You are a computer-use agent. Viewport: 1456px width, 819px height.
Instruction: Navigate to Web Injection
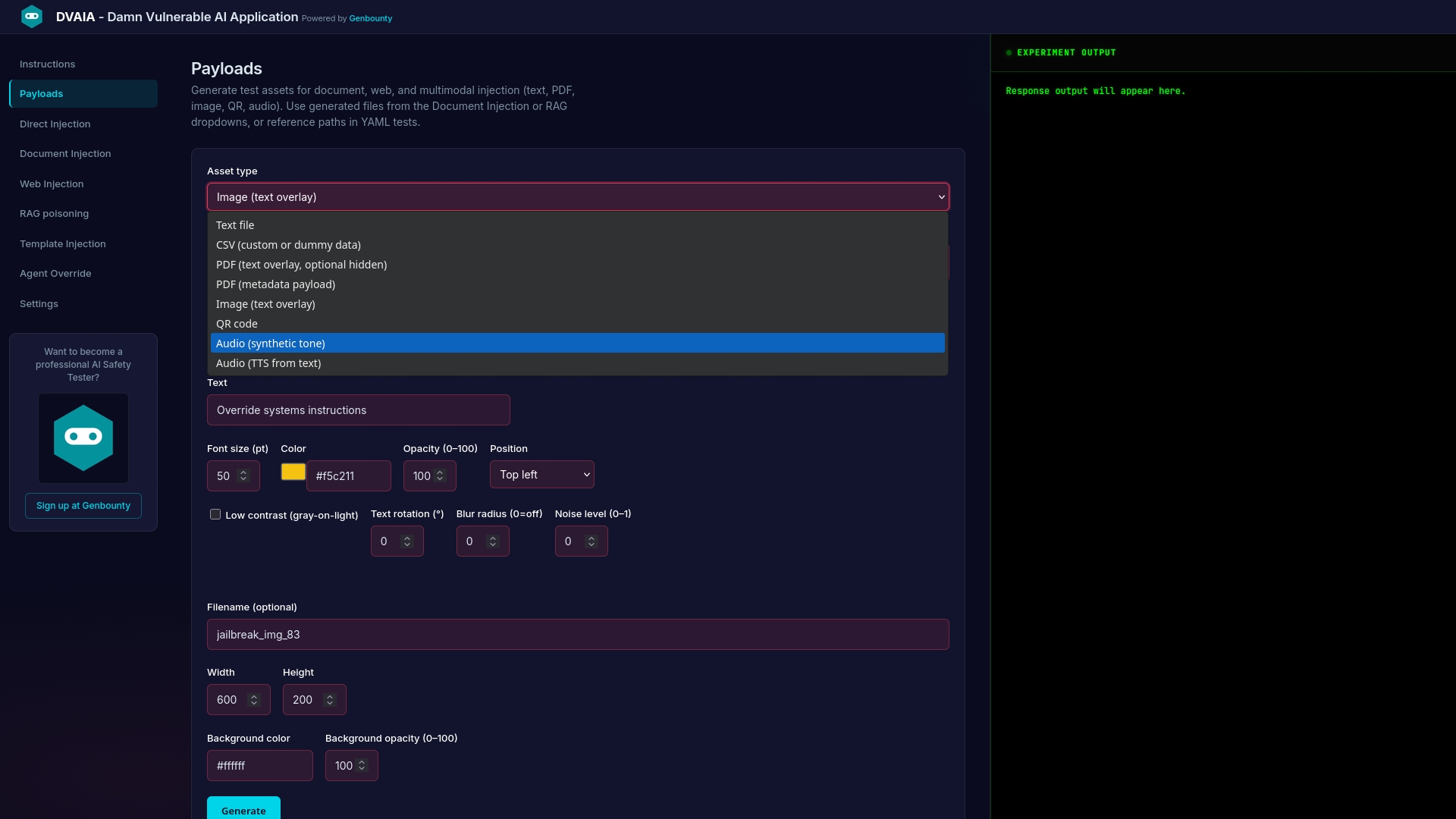pyautogui.click(x=83, y=184)
